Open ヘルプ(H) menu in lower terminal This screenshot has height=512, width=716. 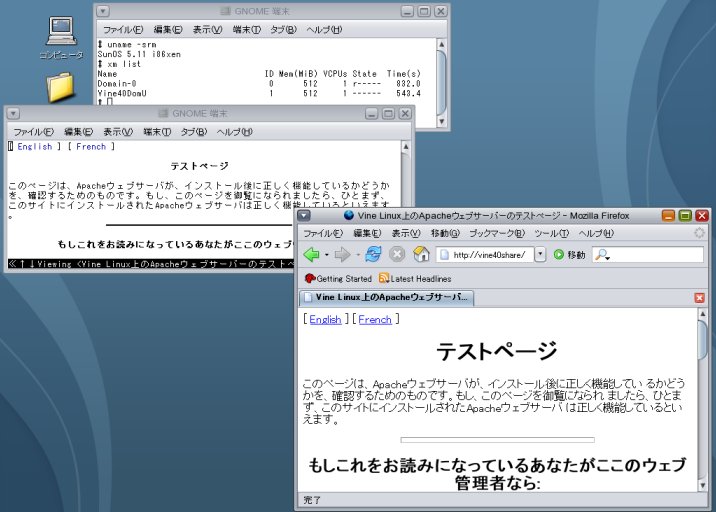[x=234, y=132]
